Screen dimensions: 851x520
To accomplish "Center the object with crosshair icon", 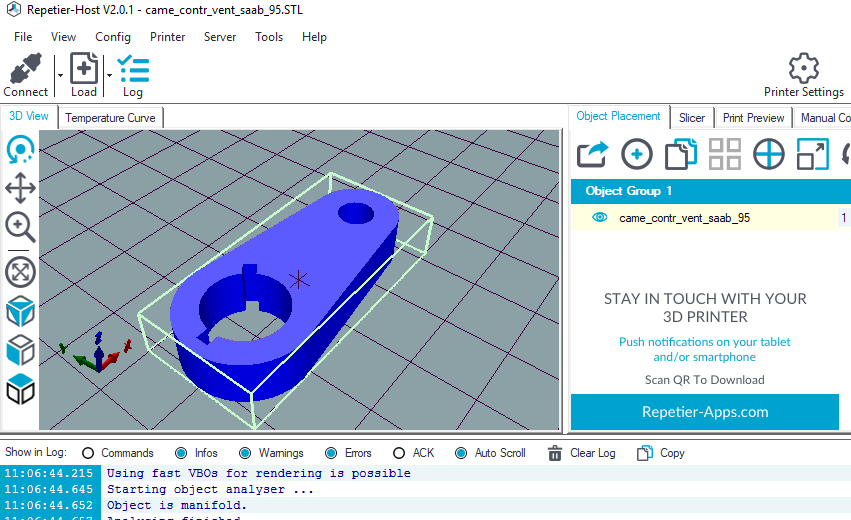I will [768, 154].
